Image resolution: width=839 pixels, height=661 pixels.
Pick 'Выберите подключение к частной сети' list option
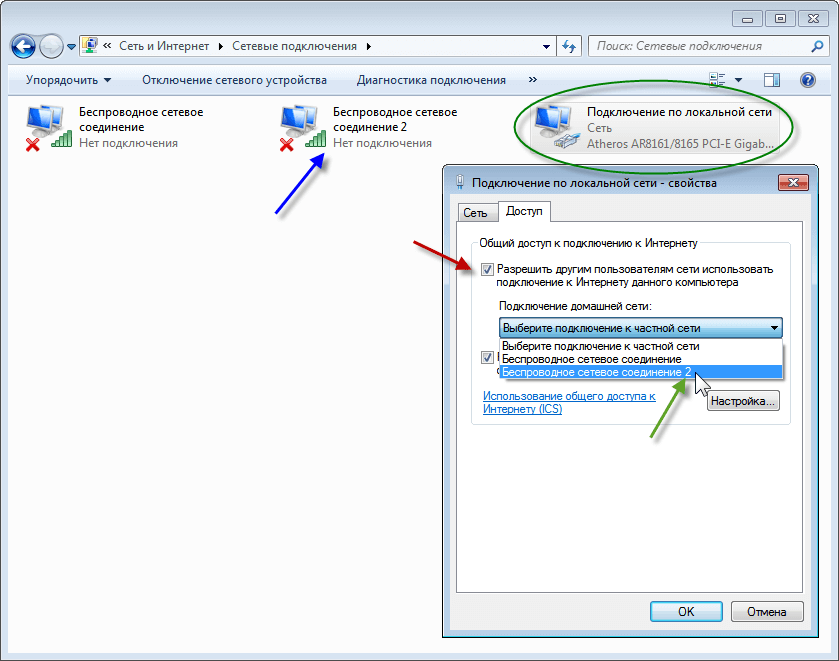click(x=640, y=346)
